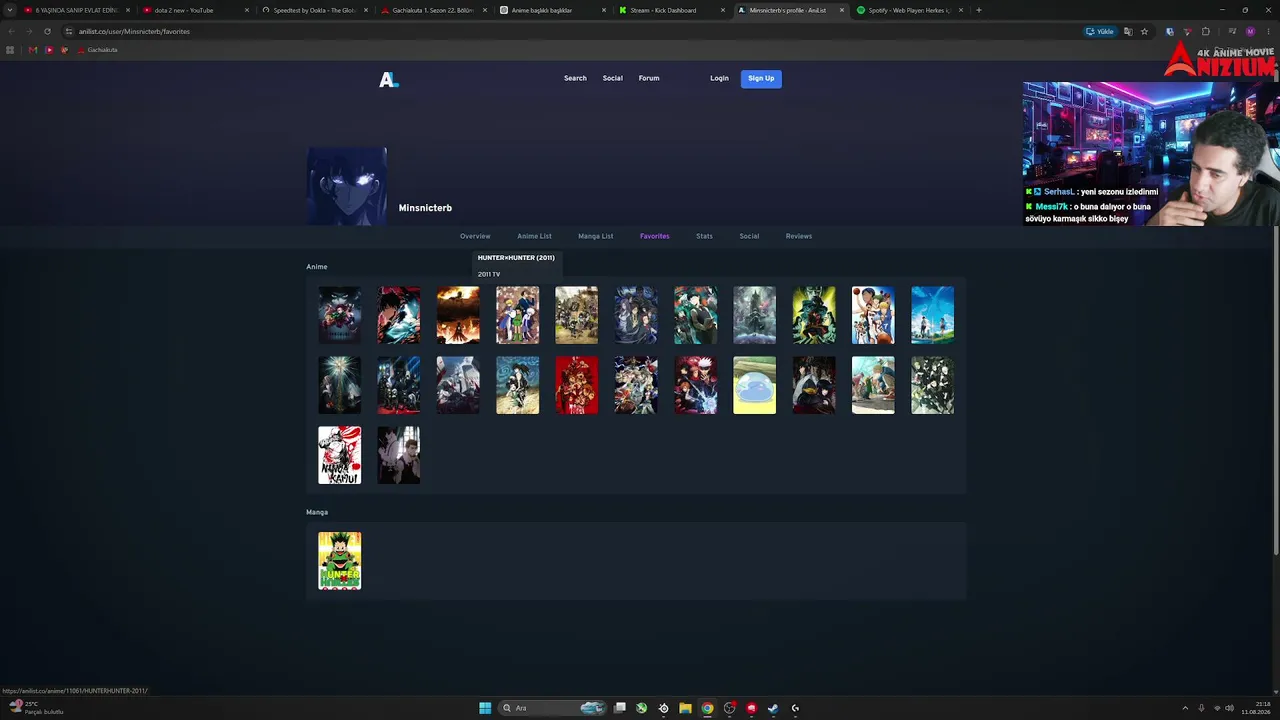1280x720 pixels.
Task: Open the Hunter manga cover under Manga
Action: (340, 561)
